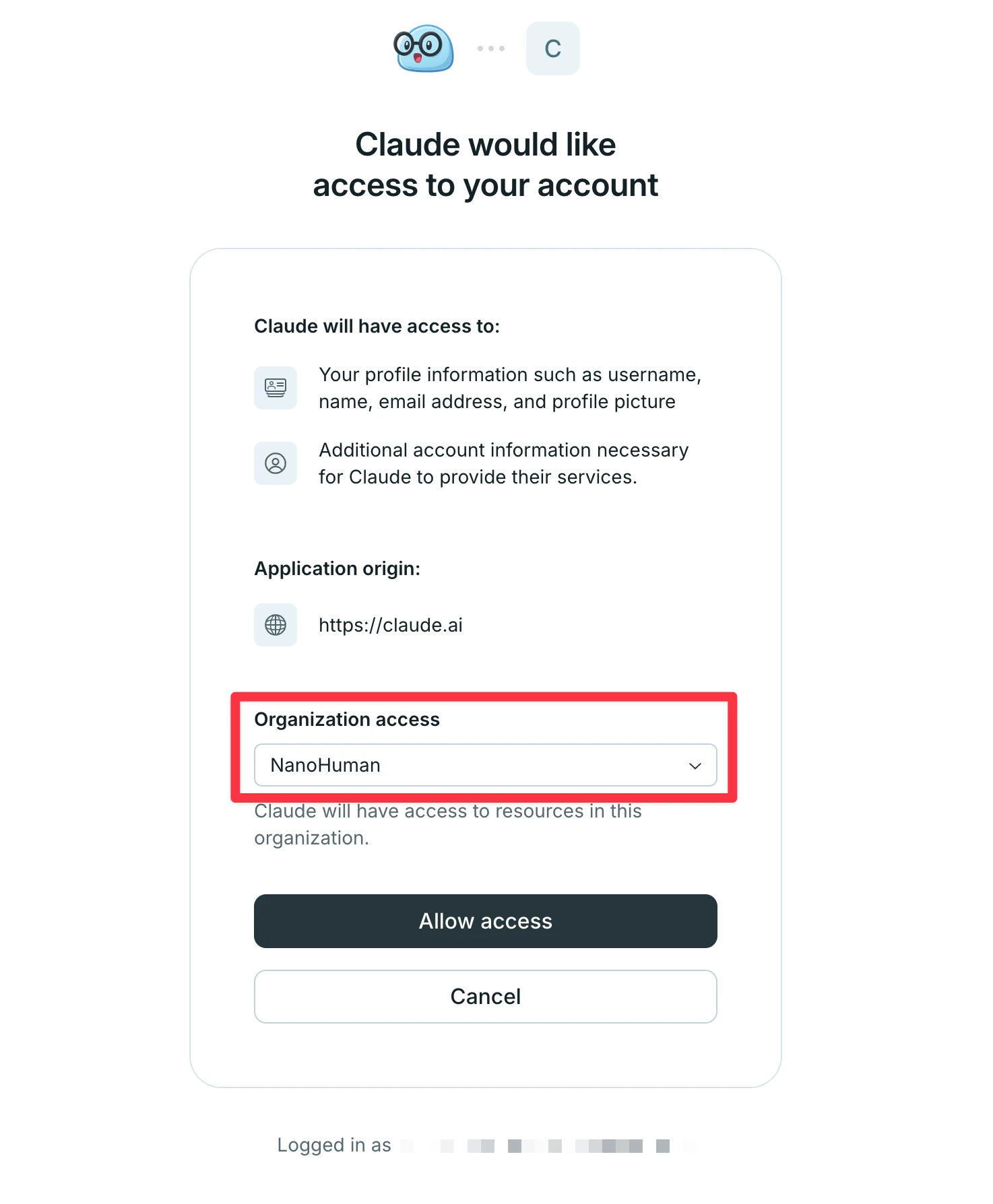Click the 'Claude would like access' page title

485,165
